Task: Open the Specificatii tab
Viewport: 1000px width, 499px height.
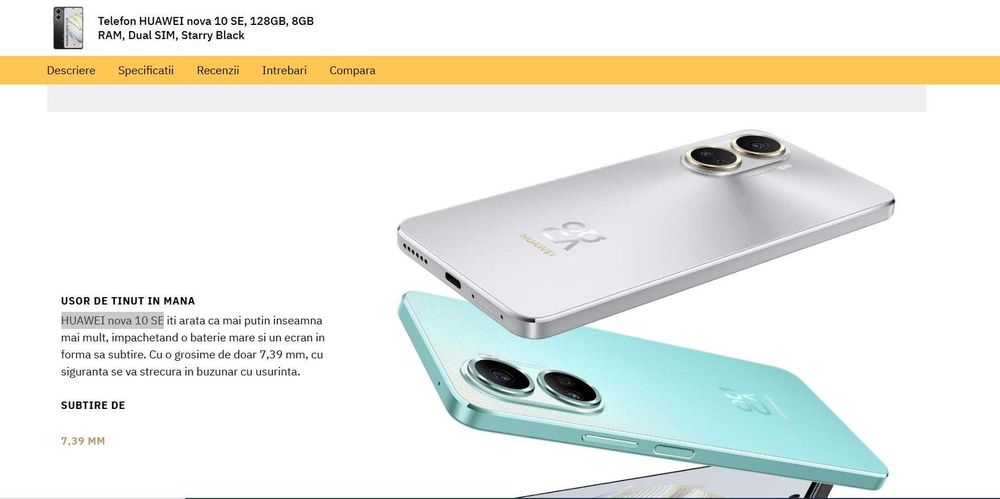Action: 145,70
